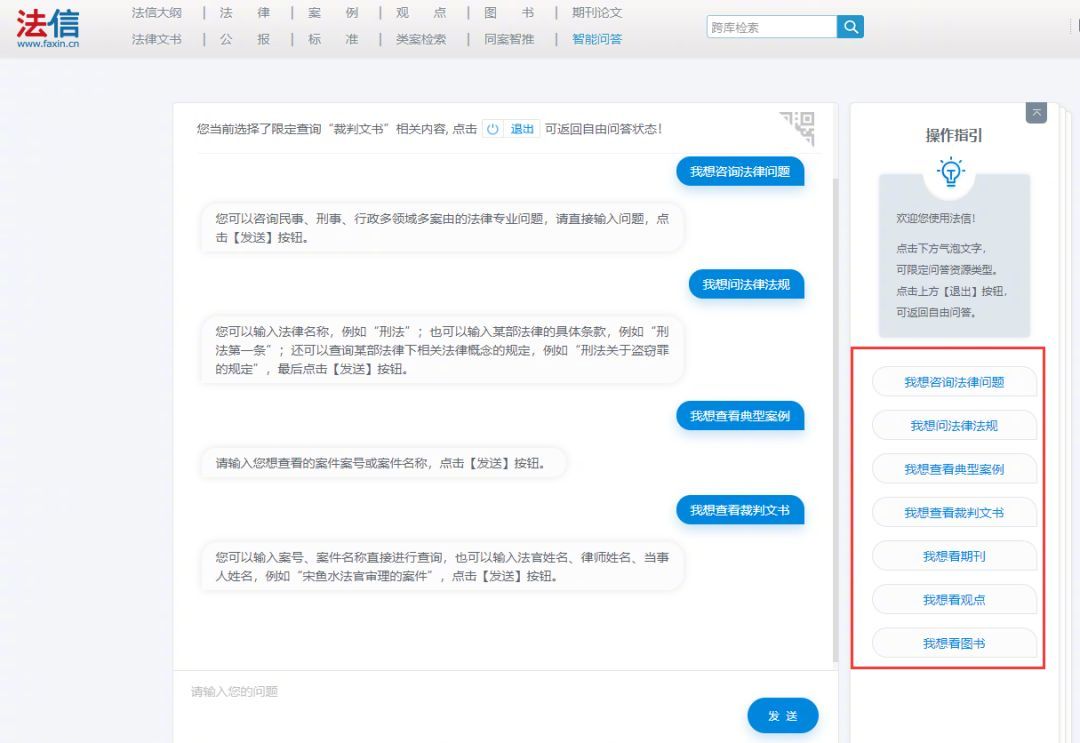Image resolution: width=1080 pixels, height=743 pixels.
Task: Open the 智能问答 menu item
Action: point(598,39)
